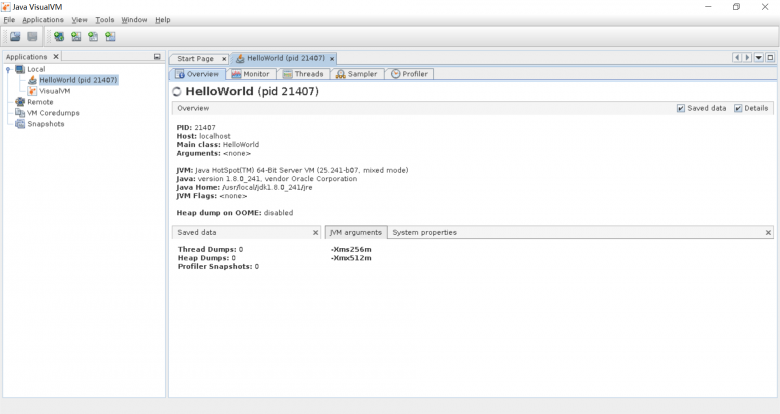
Task: Open the Threads tab
Action: click(302, 74)
